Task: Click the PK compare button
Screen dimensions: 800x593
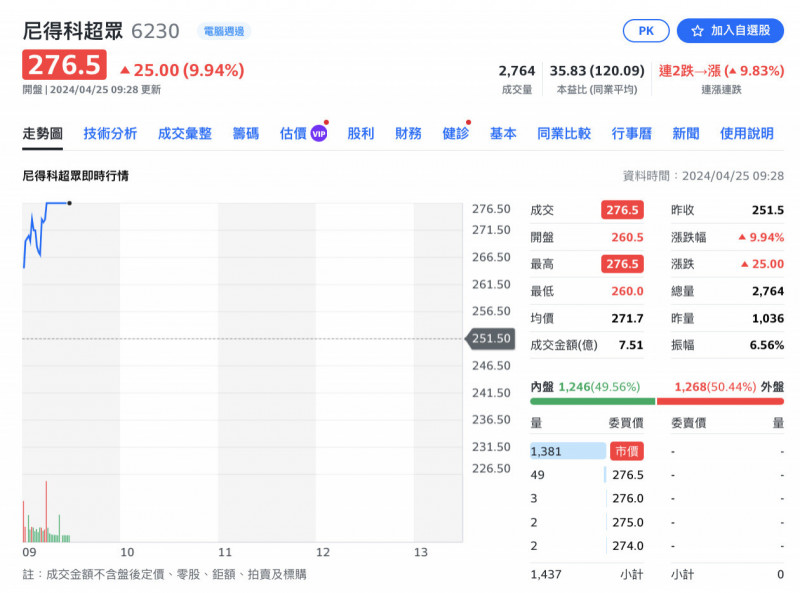Action: click(646, 31)
